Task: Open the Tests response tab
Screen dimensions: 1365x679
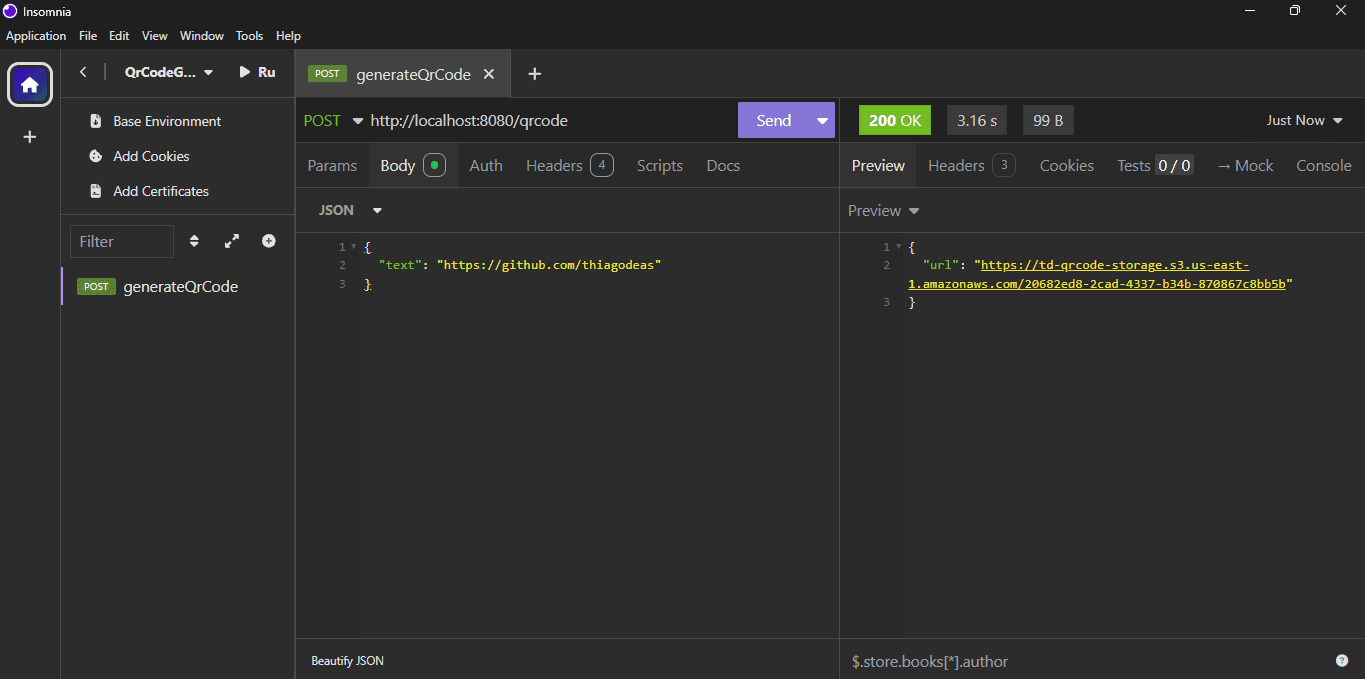Action: point(1154,166)
